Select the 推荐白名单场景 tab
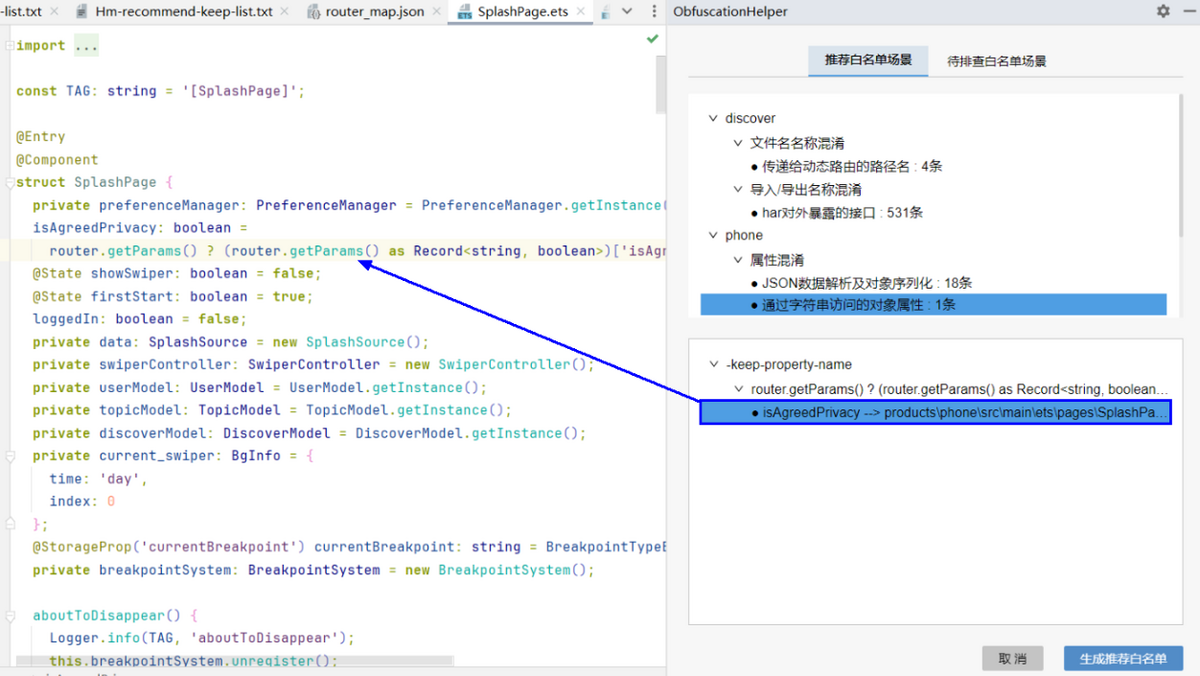This screenshot has height=676, width=1200. tap(867, 61)
